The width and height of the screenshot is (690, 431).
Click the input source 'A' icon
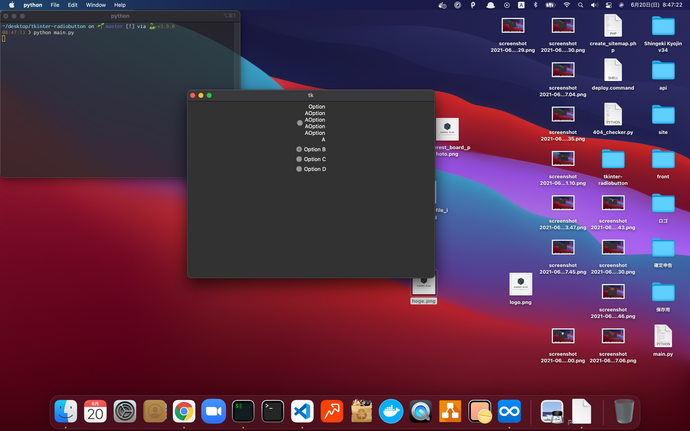click(x=521, y=5)
